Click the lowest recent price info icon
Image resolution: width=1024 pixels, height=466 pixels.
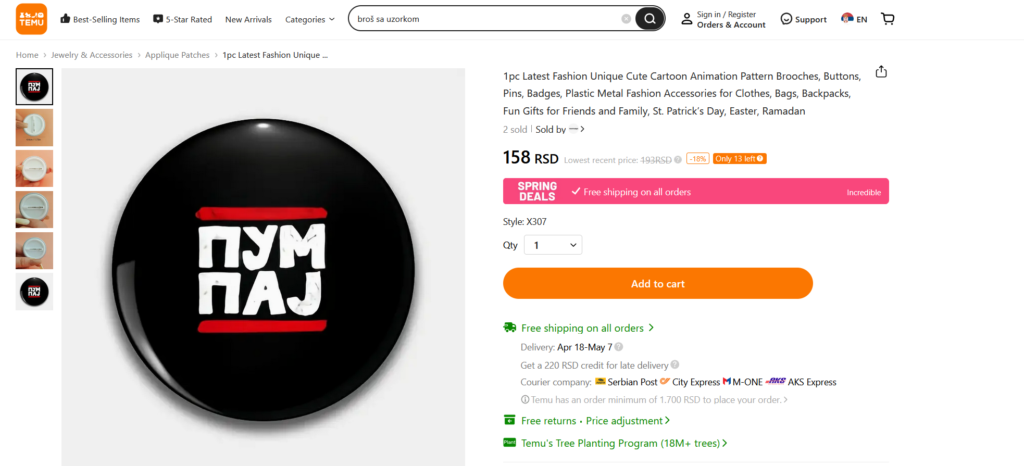click(x=678, y=159)
